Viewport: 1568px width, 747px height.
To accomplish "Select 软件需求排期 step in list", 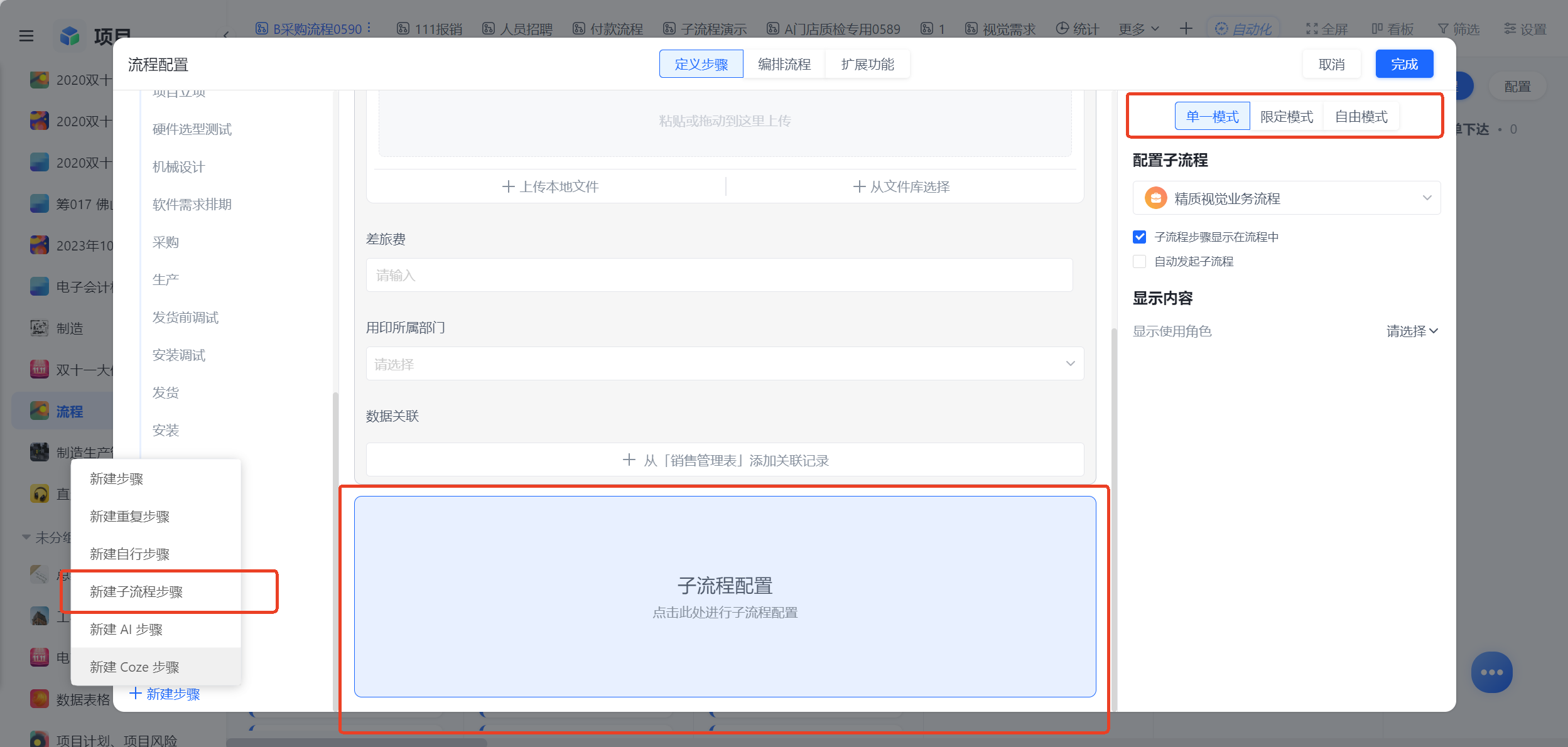I will [x=192, y=205].
